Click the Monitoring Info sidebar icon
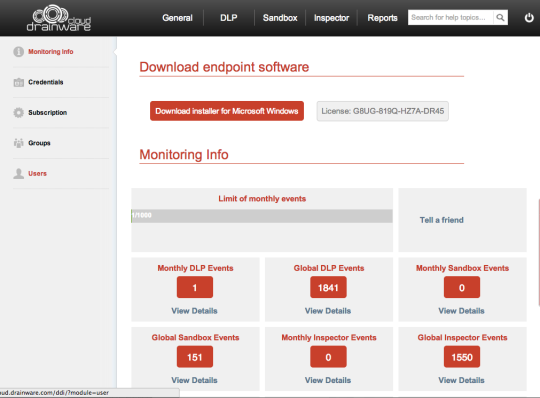The width and height of the screenshot is (540, 398). point(19,52)
